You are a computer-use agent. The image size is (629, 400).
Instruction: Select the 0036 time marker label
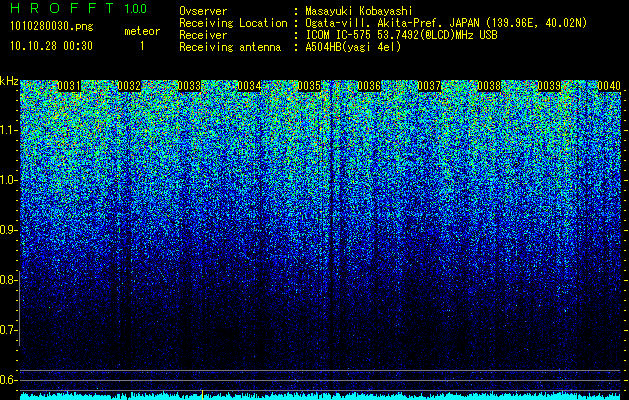pos(369,86)
